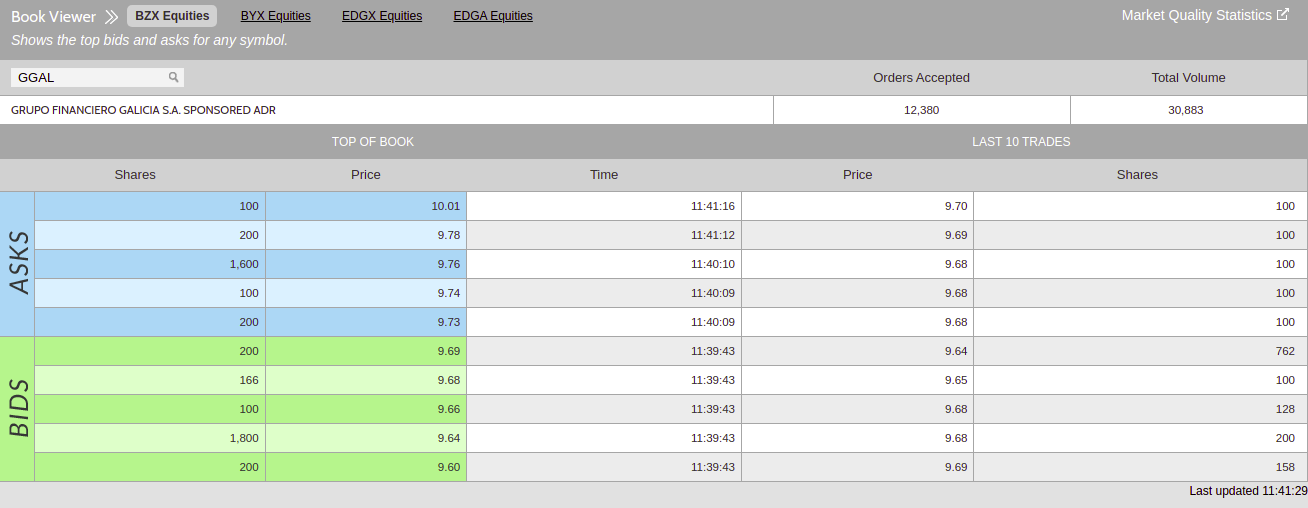The height and width of the screenshot is (508, 1308).
Task: Click the search magnifier icon in symbol box
Action: click(173, 77)
